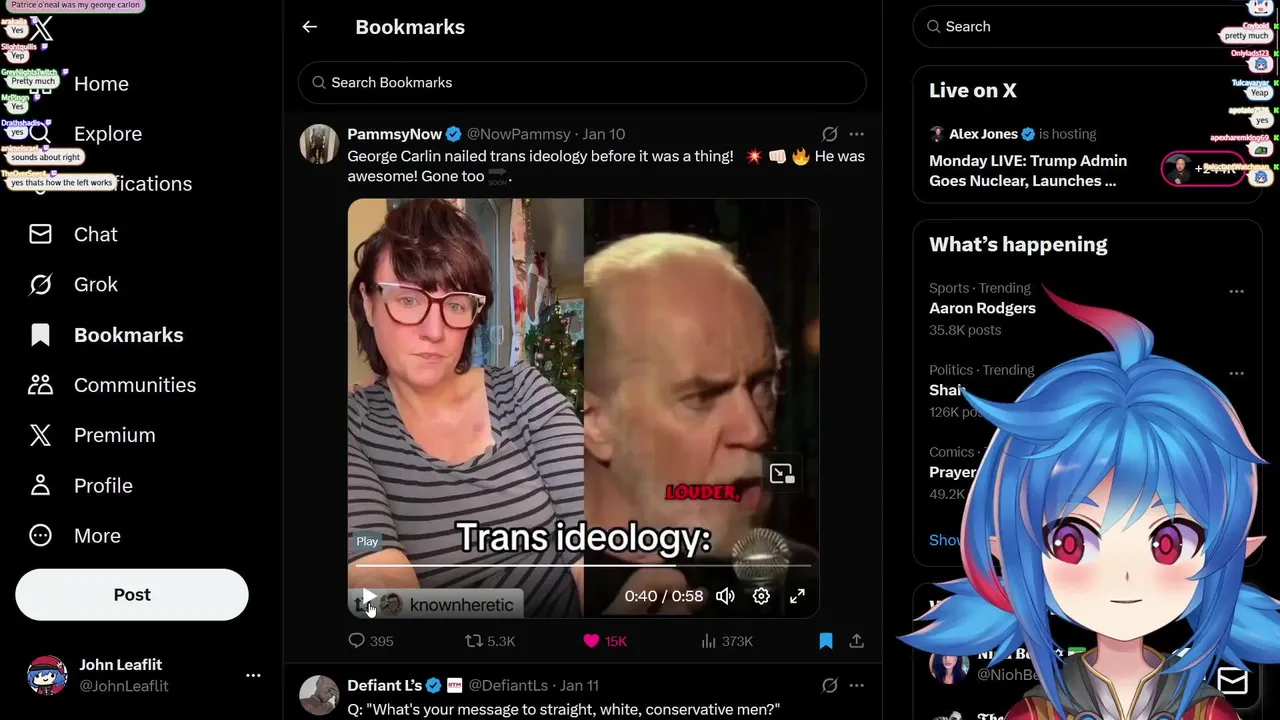This screenshot has height=720, width=1280.
Task: Enable picture-in-picture on the video
Action: pos(782,474)
